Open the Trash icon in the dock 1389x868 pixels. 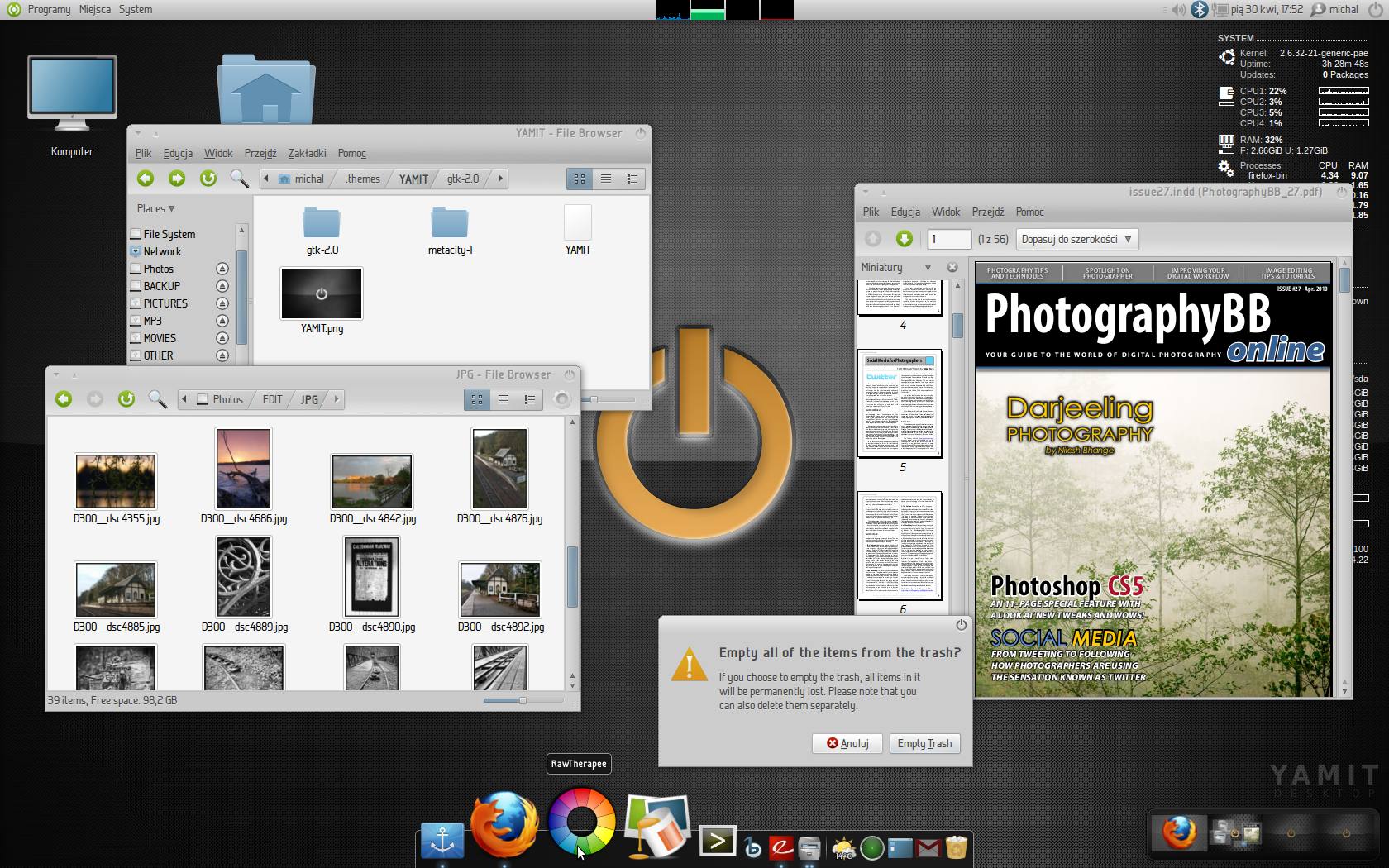coord(957,847)
